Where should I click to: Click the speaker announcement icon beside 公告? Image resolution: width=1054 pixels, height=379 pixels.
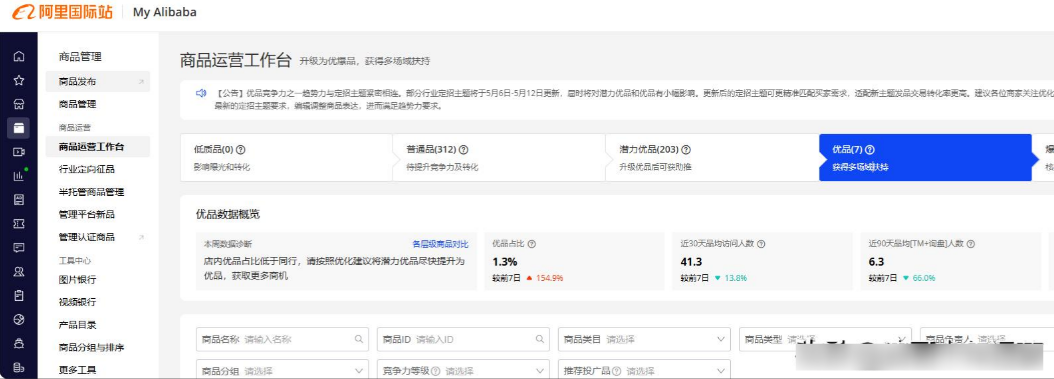click(201, 93)
